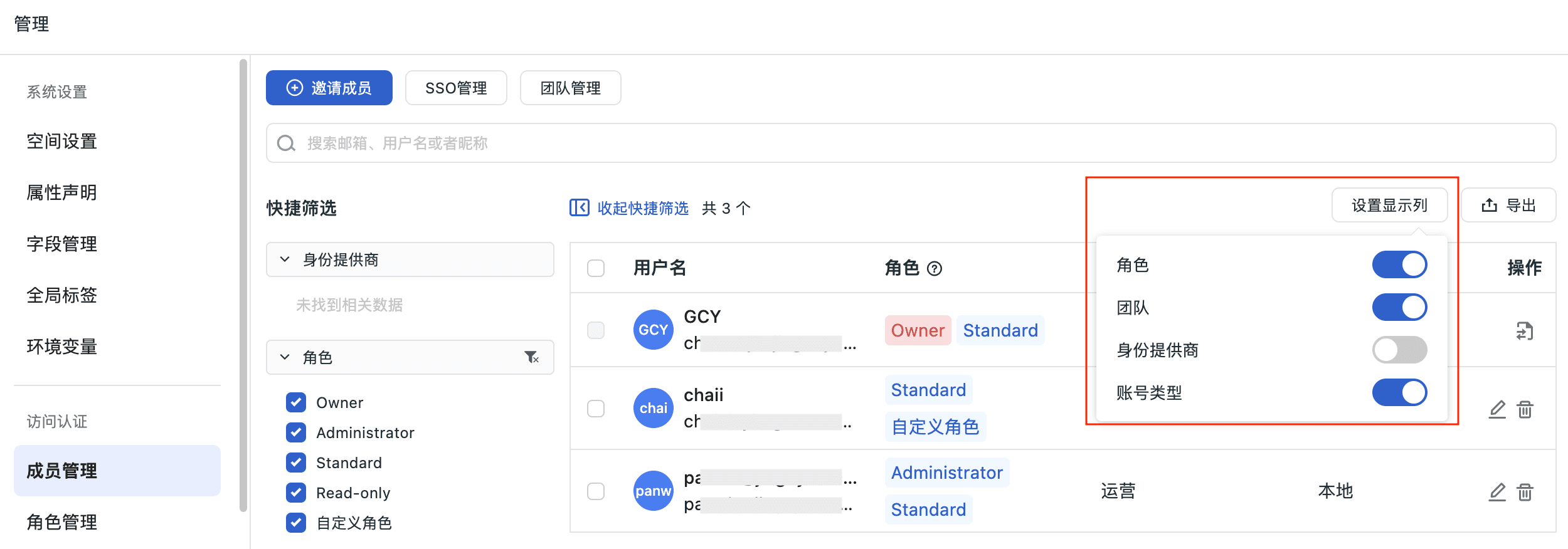Image resolution: width=1568 pixels, height=549 pixels.
Task: Collapse the 角色 filter section
Action: (285, 357)
